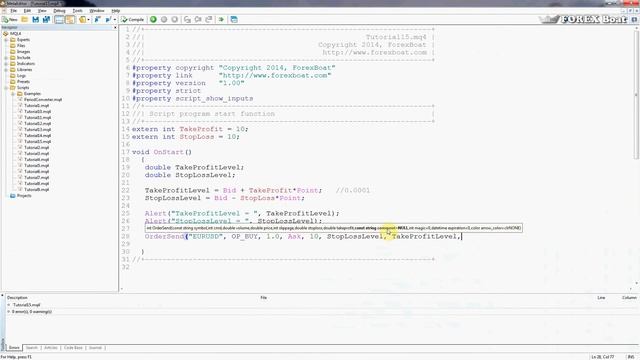
Task: Click the blue terminal icon in toolbar
Action: pos(234,20)
